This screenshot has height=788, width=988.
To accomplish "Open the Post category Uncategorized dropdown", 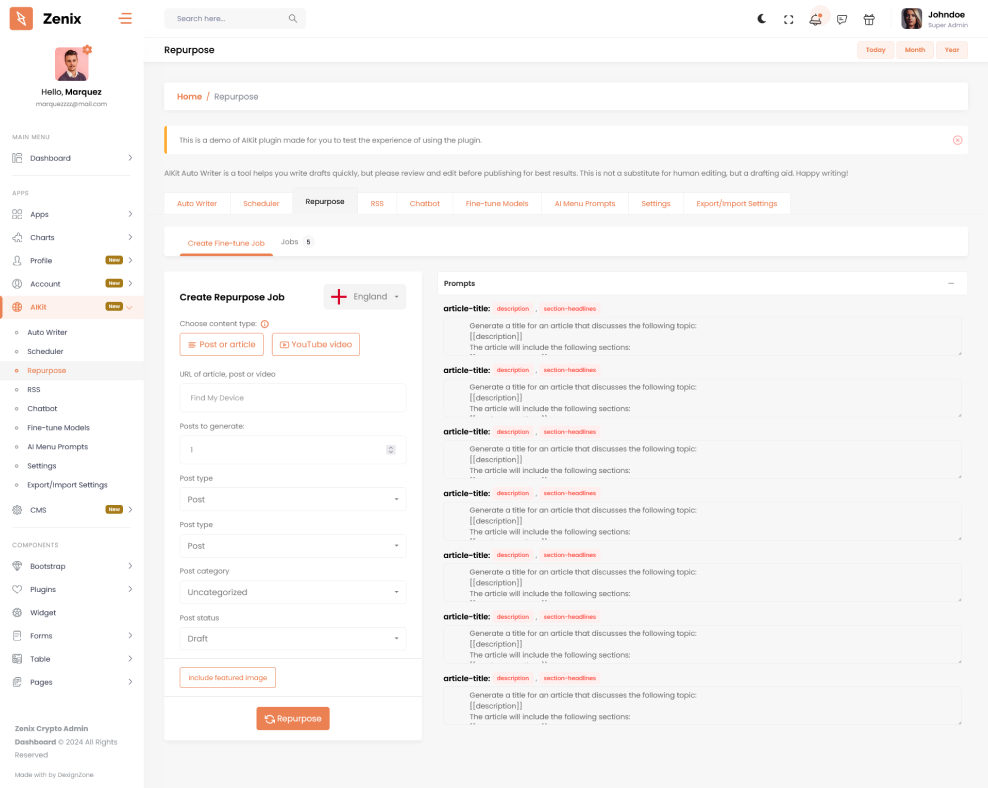I will [x=293, y=592].
